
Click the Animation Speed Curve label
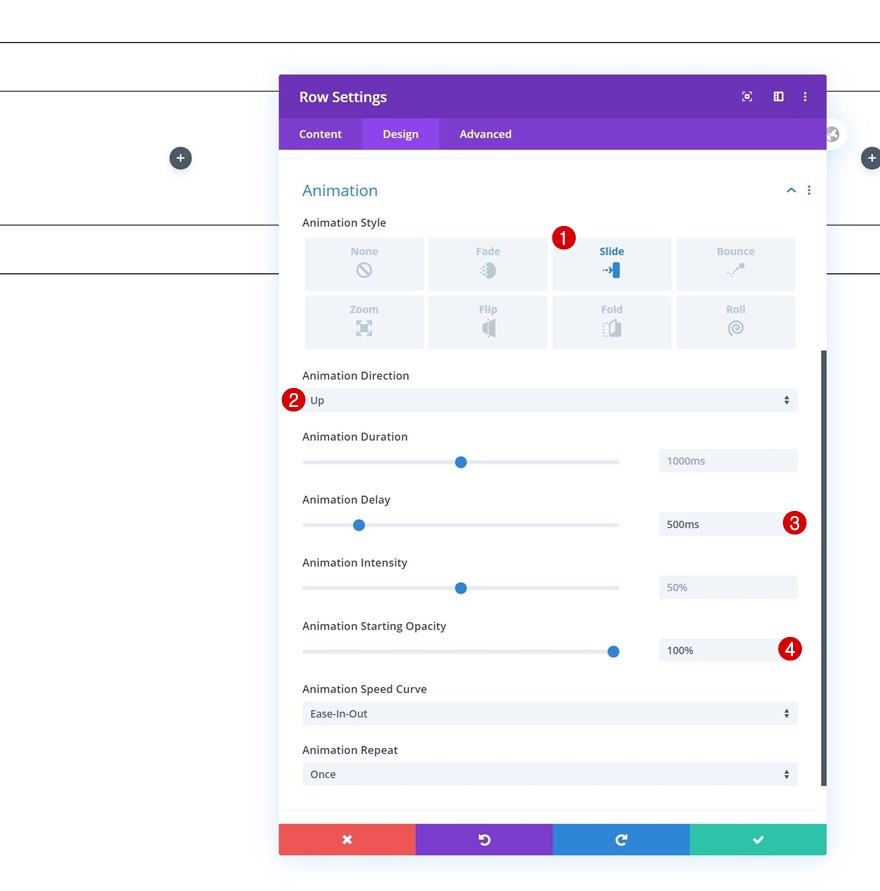click(365, 689)
